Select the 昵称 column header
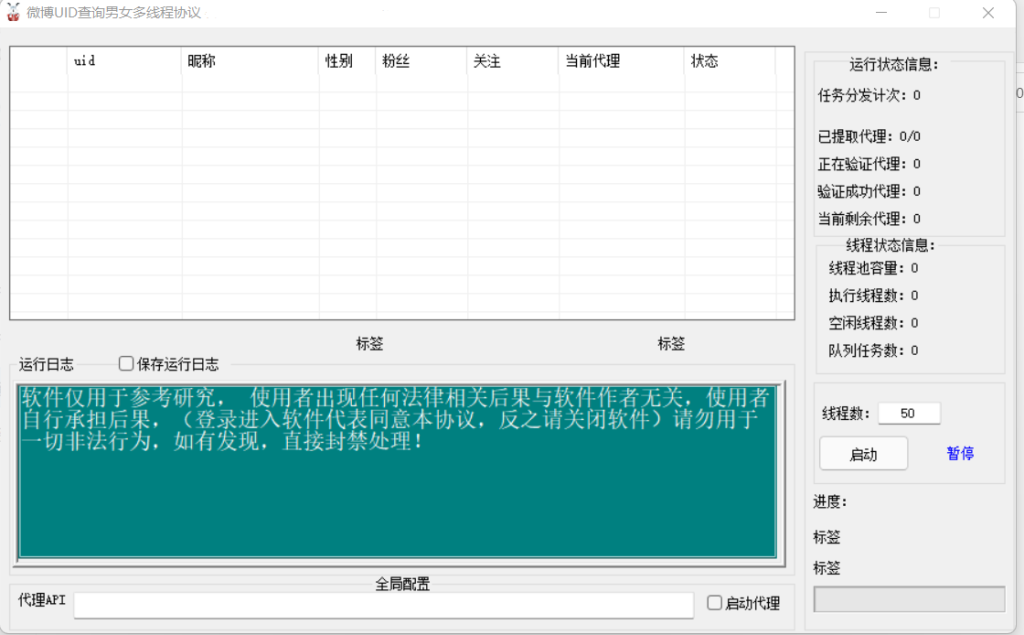 tap(250, 62)
